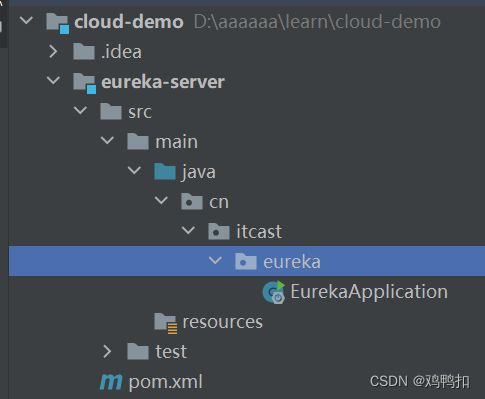Viewport: 485px width, 399px height.
Task: Open the pom.xml file
Action: [165, 383]
